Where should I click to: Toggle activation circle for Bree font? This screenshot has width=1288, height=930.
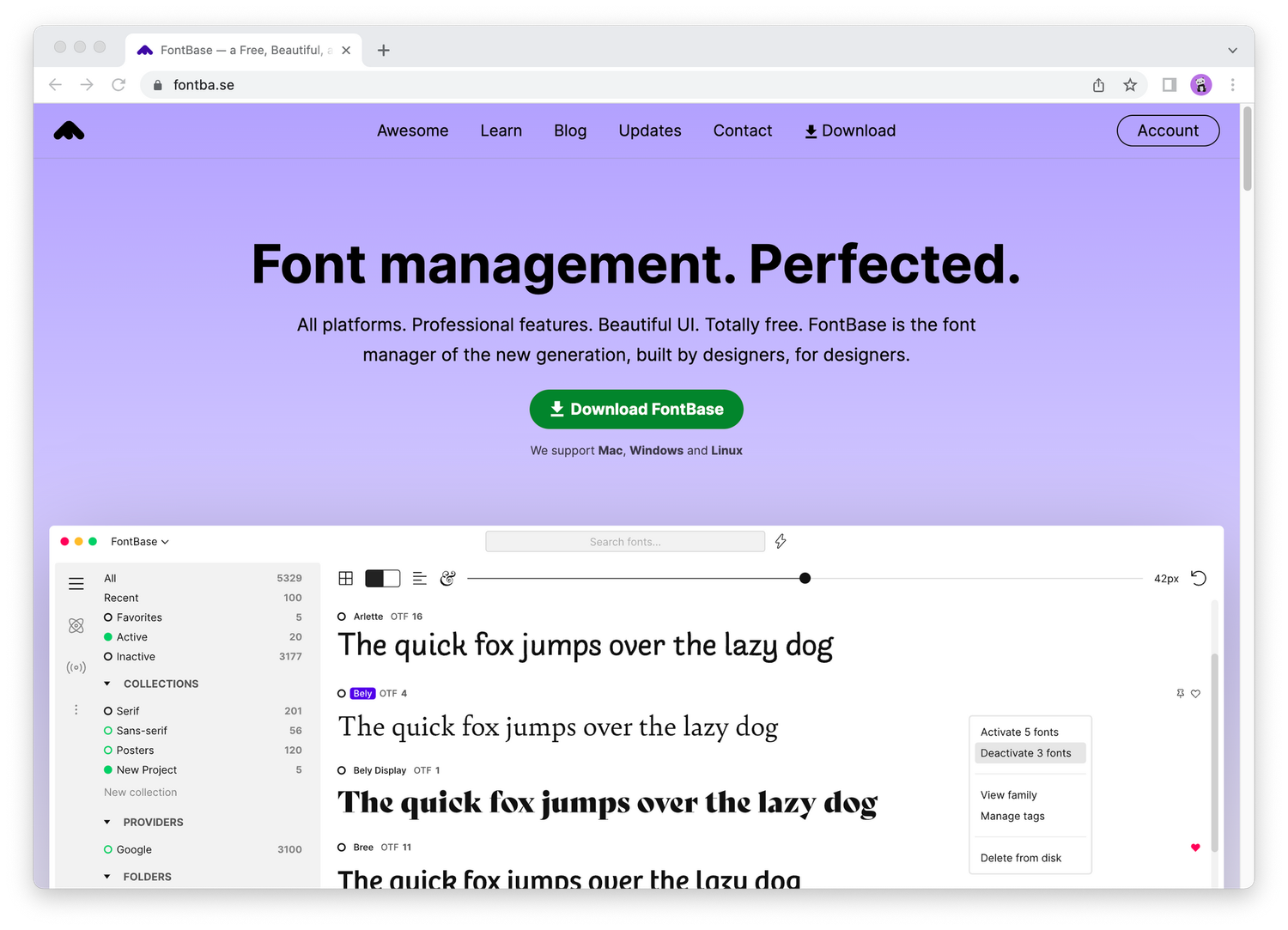(342, 848)
